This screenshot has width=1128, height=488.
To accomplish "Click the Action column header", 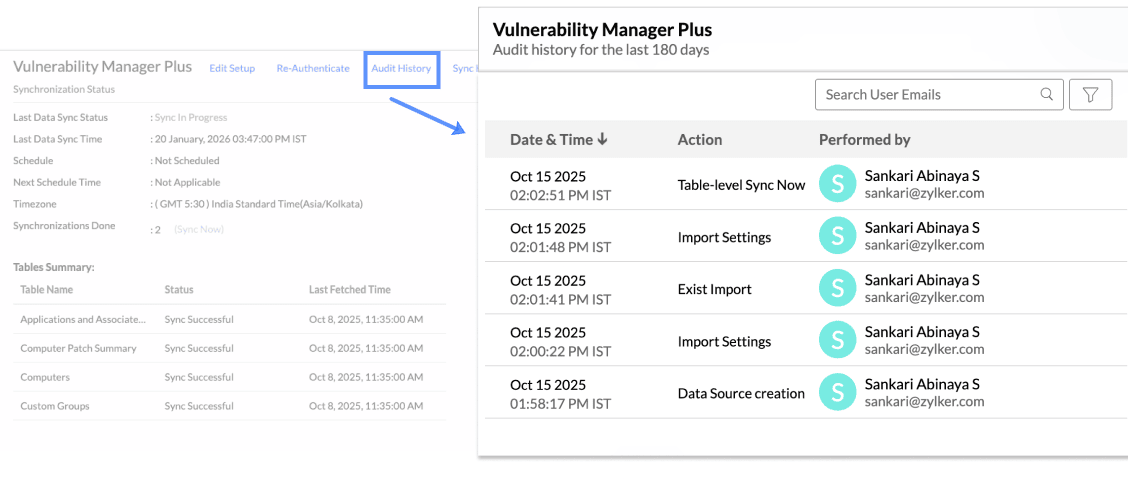I will tap(699, 140).
